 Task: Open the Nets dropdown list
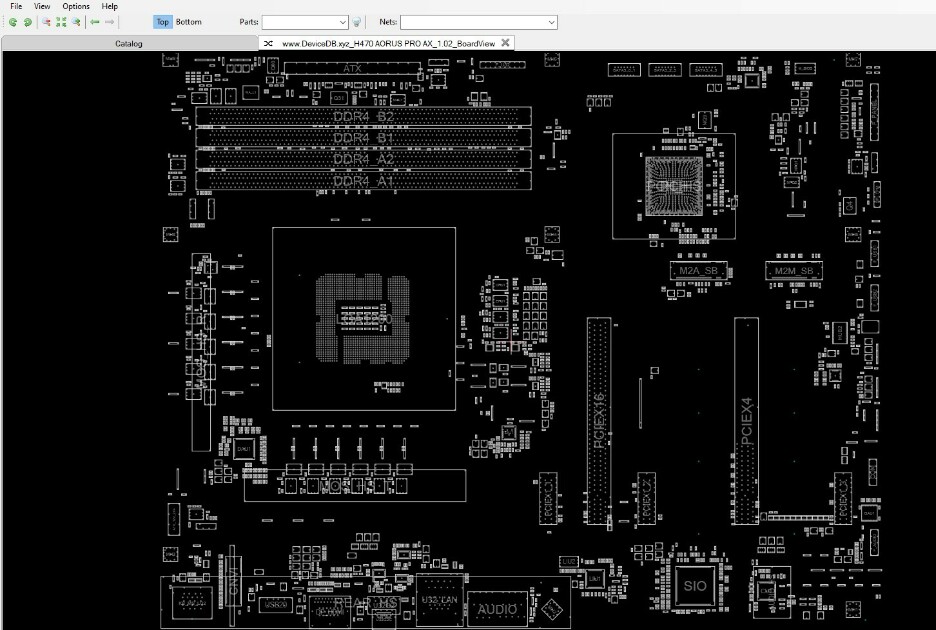coord(552,23)
